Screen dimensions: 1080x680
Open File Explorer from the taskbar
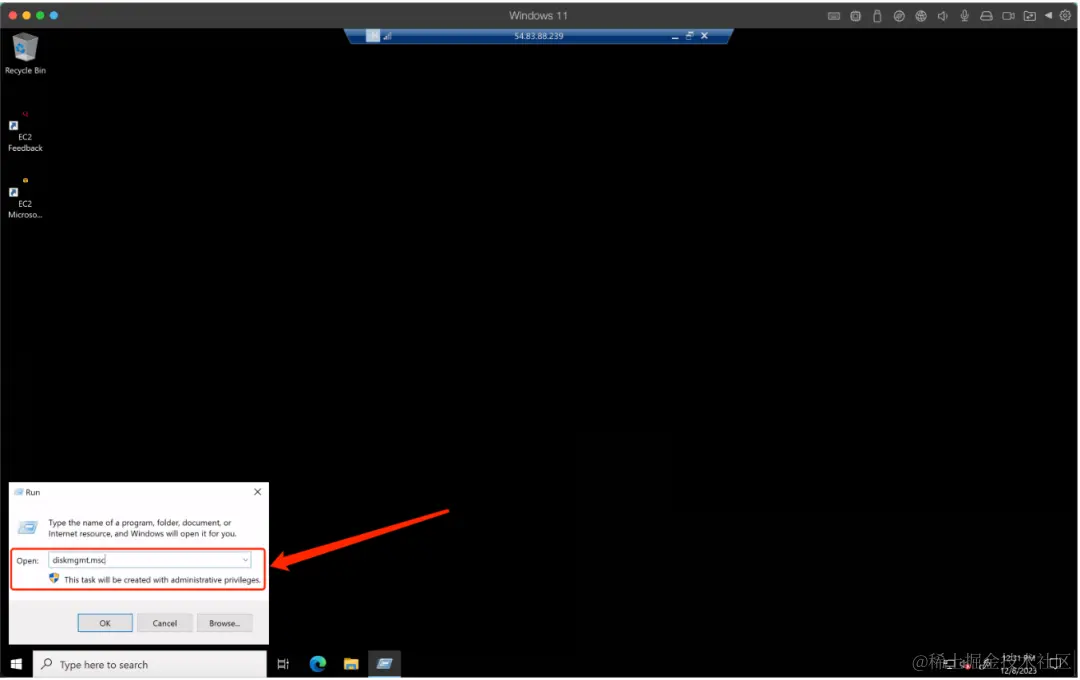tap(351, 664)
